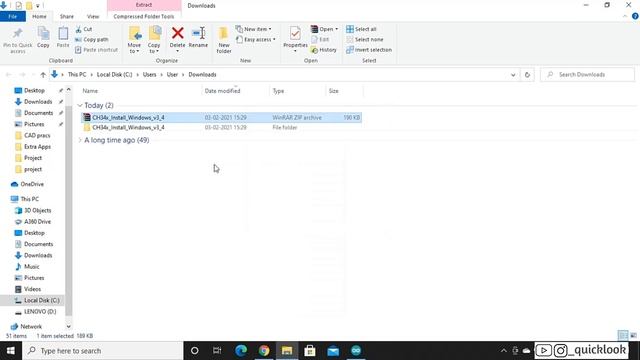Image resolution: width=640 pixels, height=360 pixels.
Task: Switch to the Share ribbon tab
Action: point(67,16)
